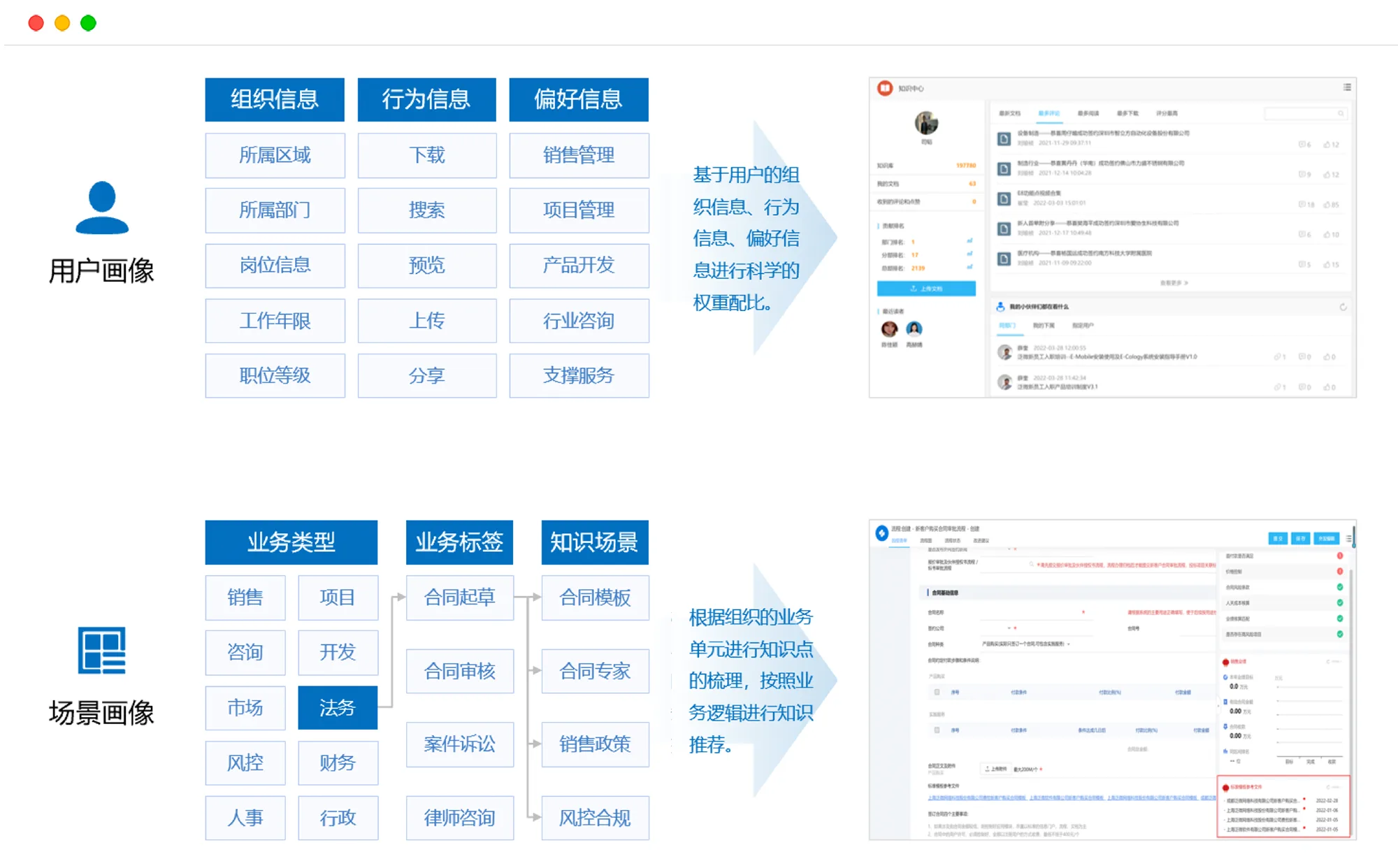1398x868 pixels.
Task: Click the blue upload document button
Action: (x=926, y=289)
